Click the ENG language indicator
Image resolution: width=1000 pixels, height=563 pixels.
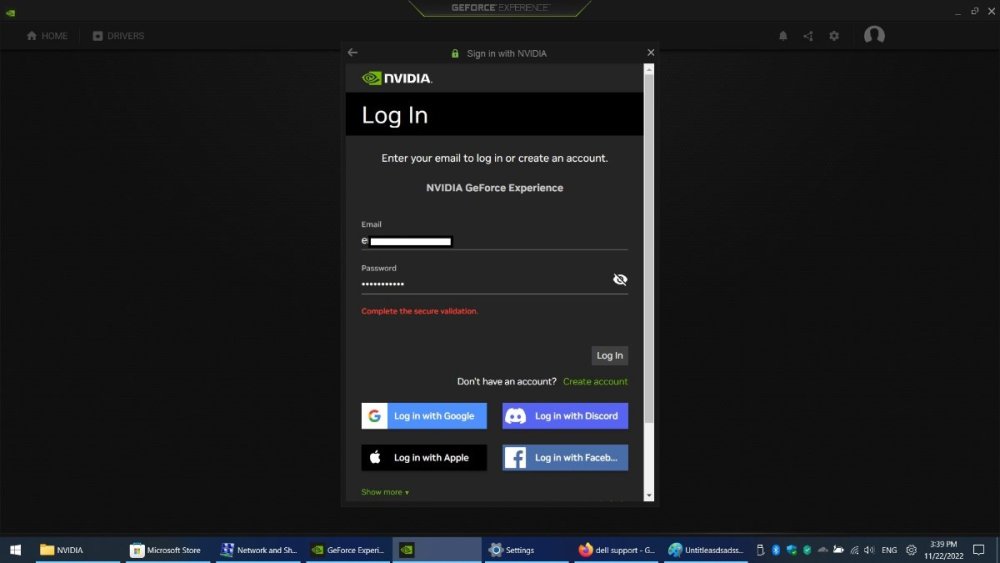pyautogui.click(x=889, y=550)
